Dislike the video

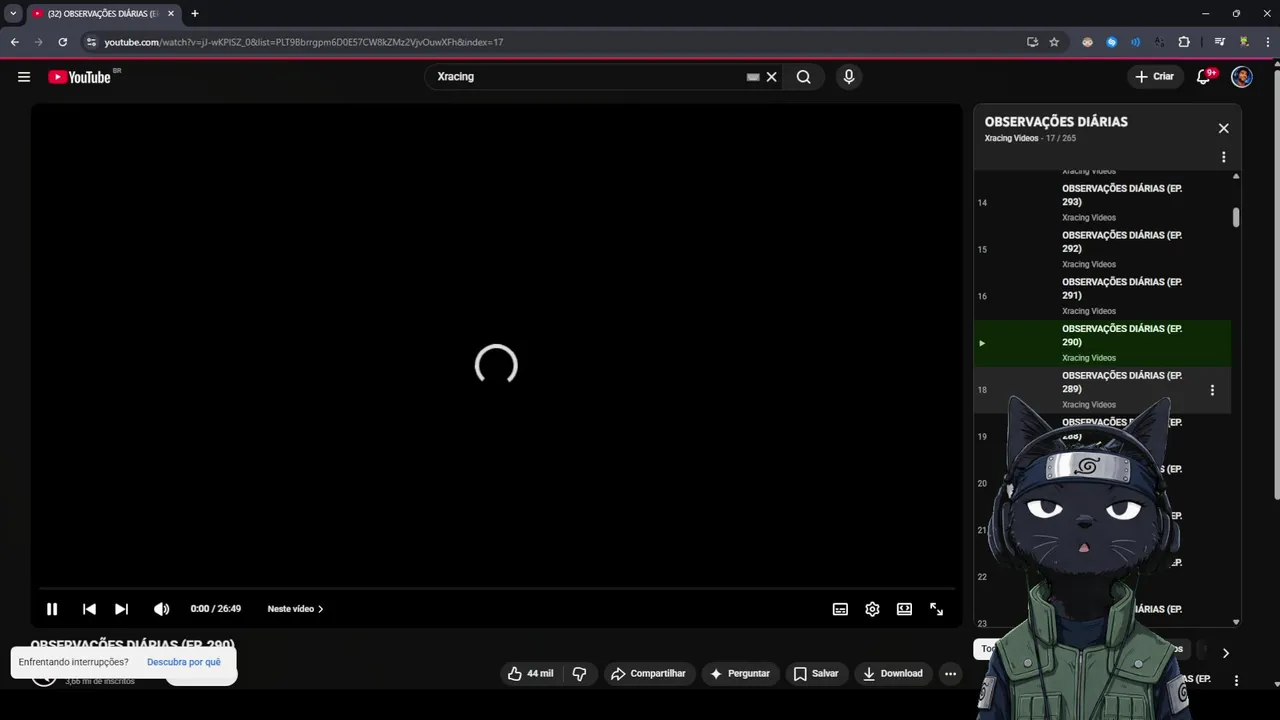click(579, 674)
